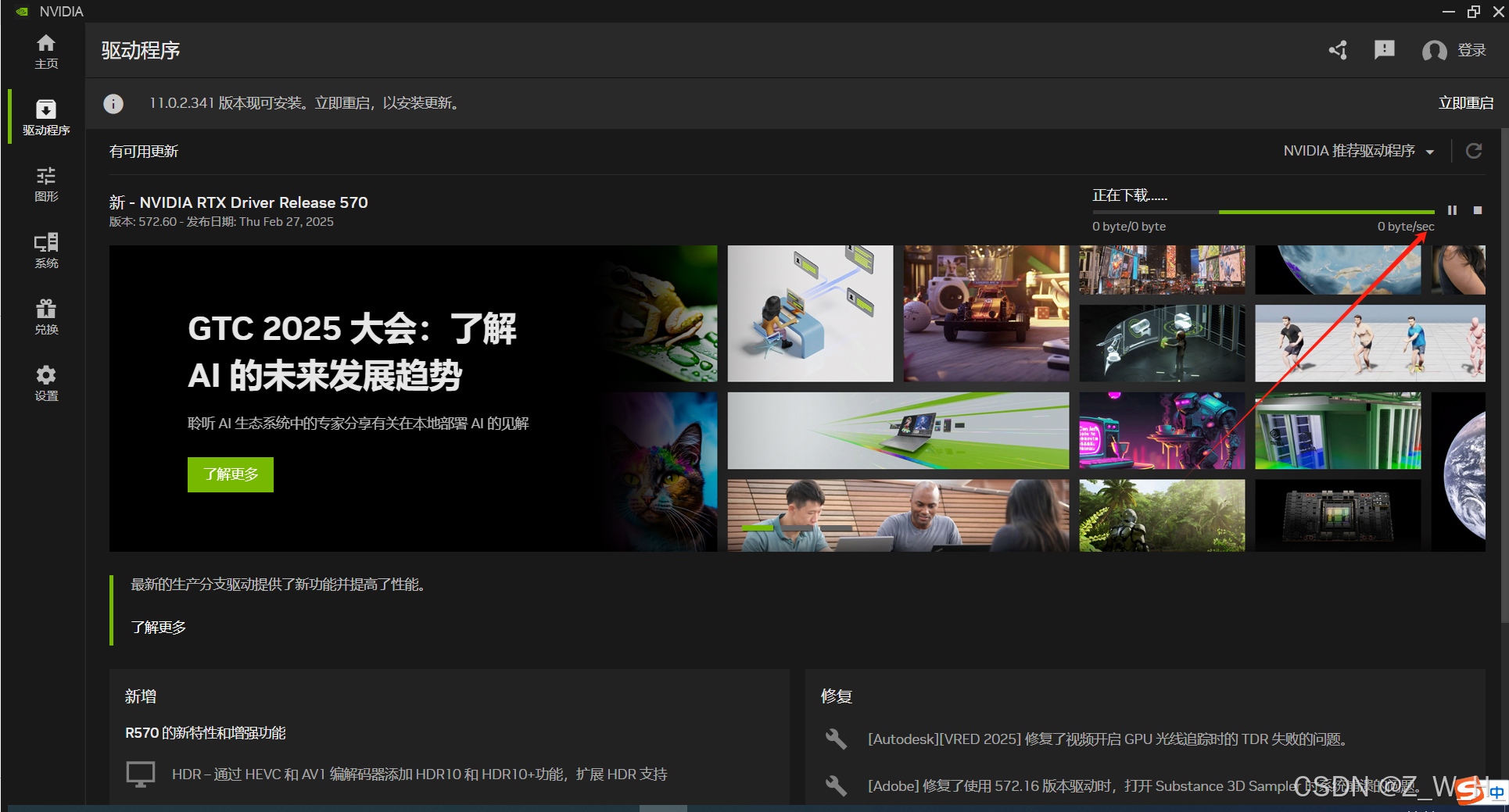Click the 有可用更新 heading
The width and height of the screenshot is (1509, 812).
pyautogui.click(x=144, y=152)
